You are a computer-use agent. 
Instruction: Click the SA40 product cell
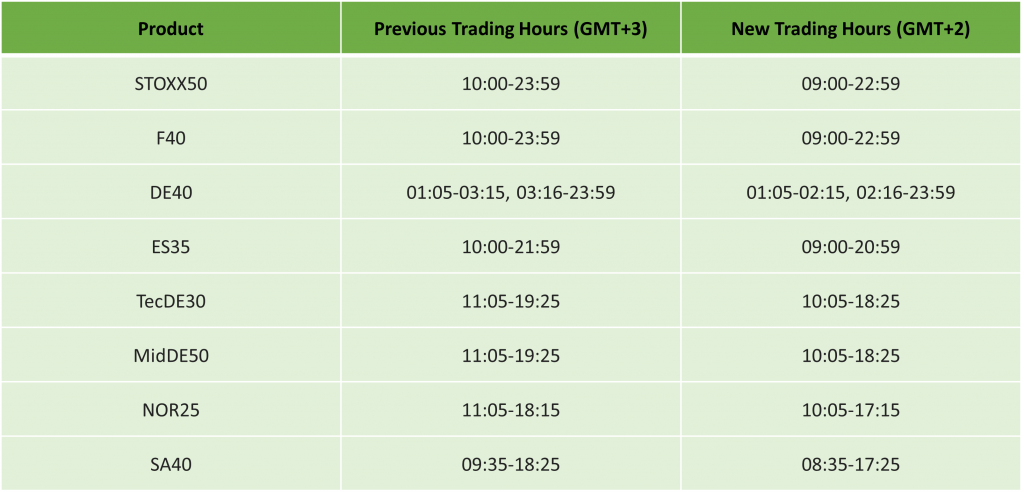(171, 463)
